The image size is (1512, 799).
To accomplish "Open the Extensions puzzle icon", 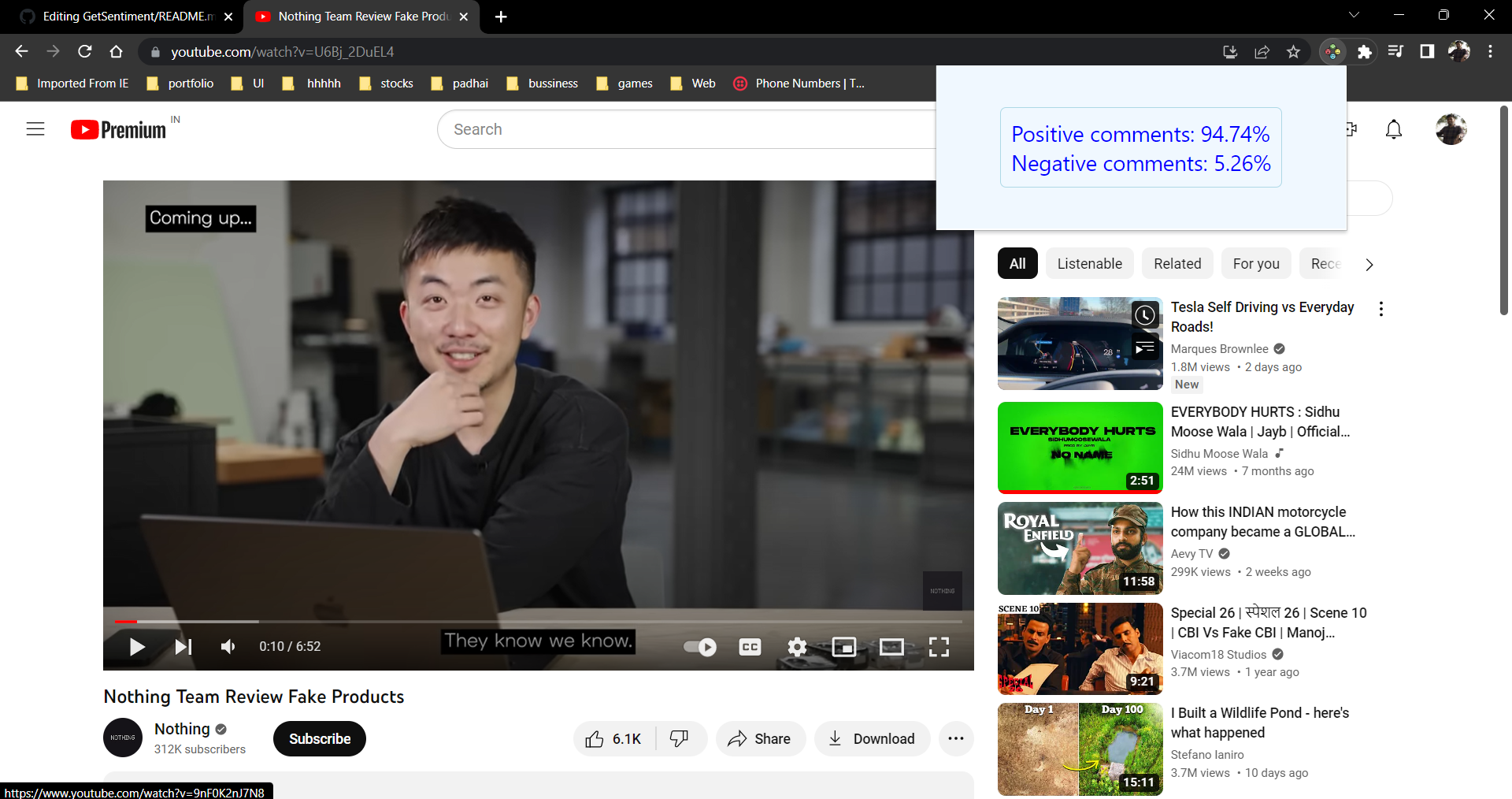I will pyautogui.click(x=1365, y=52).
